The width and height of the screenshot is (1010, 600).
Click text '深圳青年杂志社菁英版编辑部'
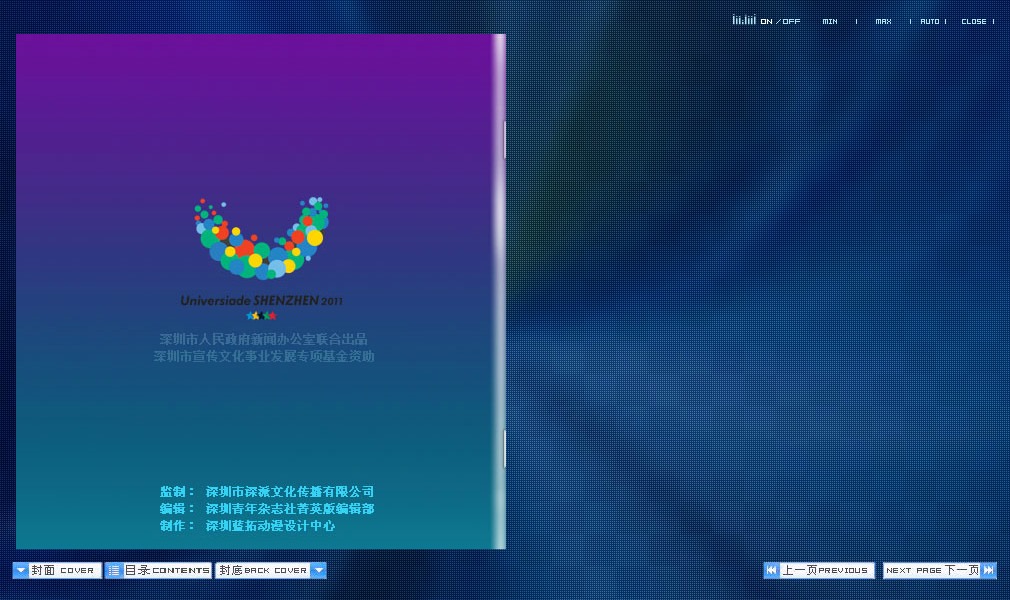(x=290, y=508)
